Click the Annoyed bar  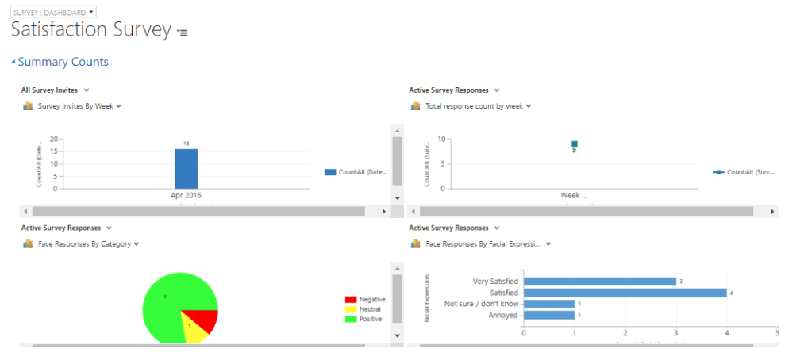[549, 316]
